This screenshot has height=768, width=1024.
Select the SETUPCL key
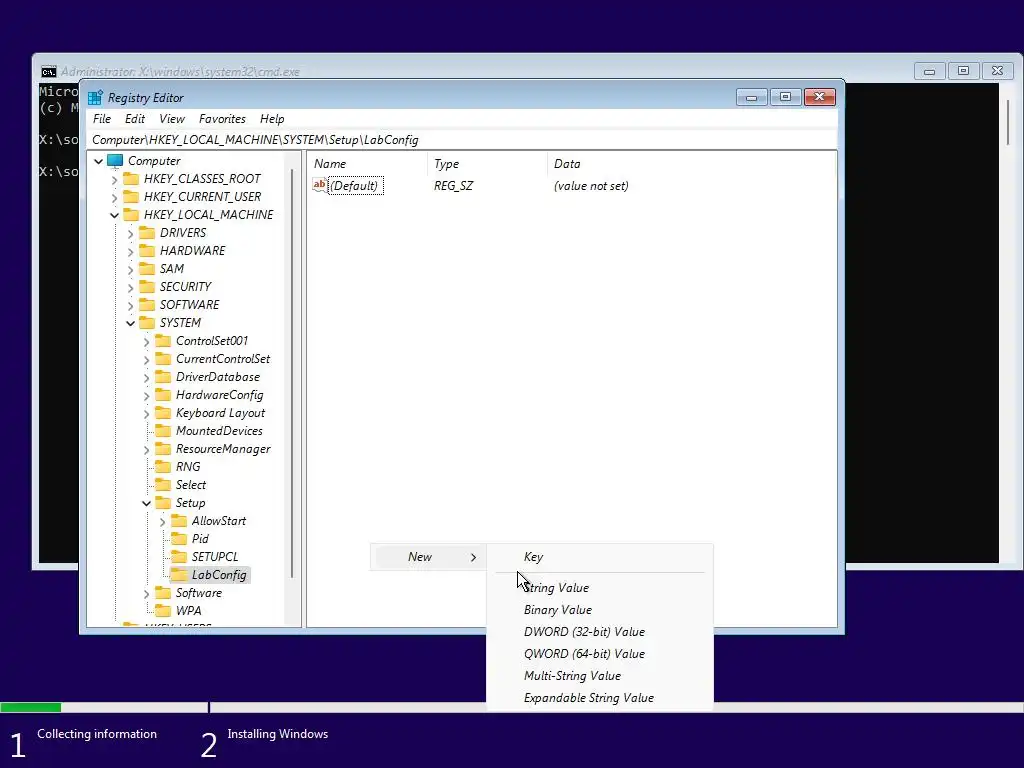(215, 557)
